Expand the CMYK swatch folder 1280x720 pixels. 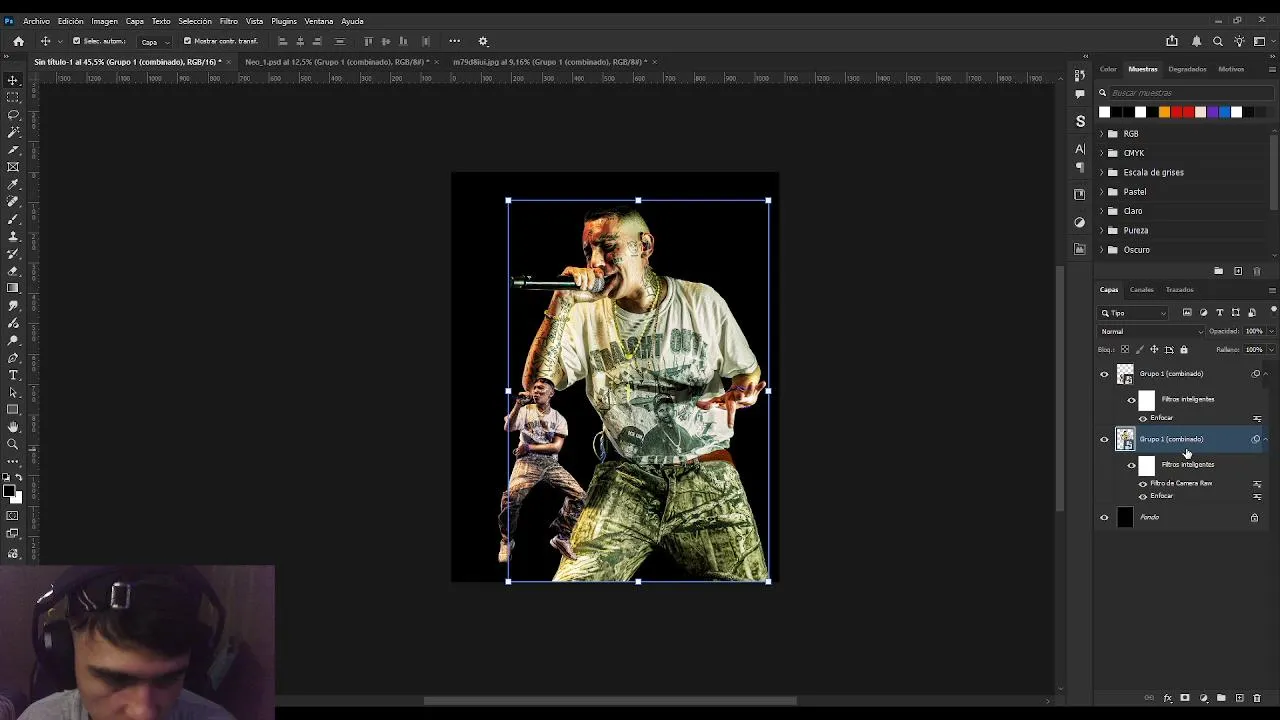1102,153
